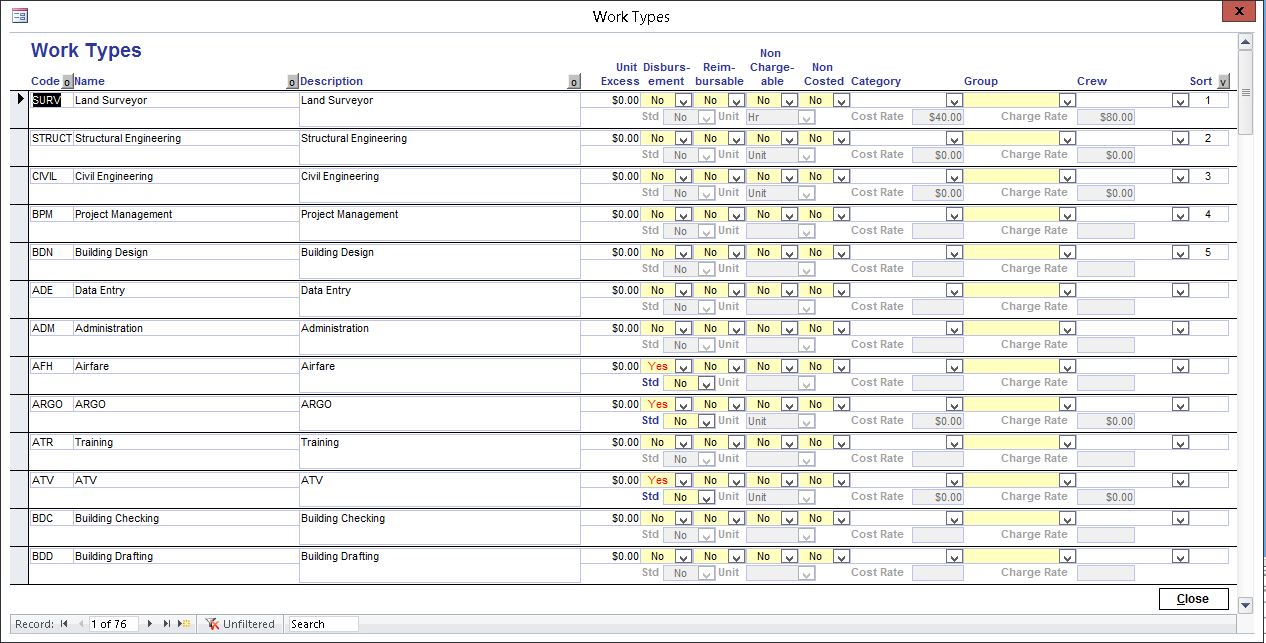Open Disbursement dropdown for Airfare row

pos(683,367)
